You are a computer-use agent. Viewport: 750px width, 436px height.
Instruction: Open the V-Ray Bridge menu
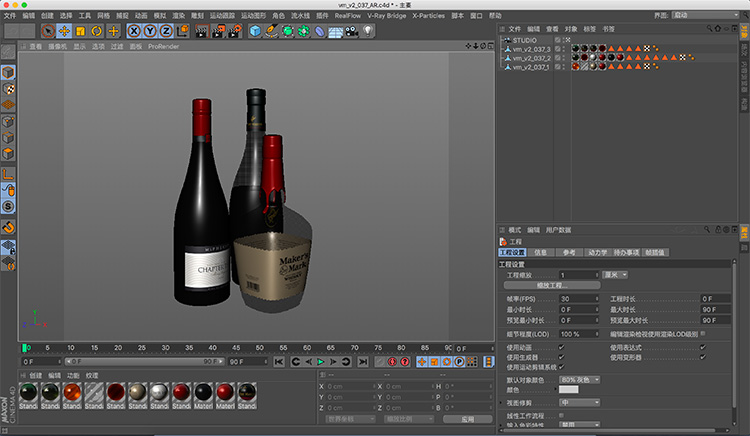point(386,16)
